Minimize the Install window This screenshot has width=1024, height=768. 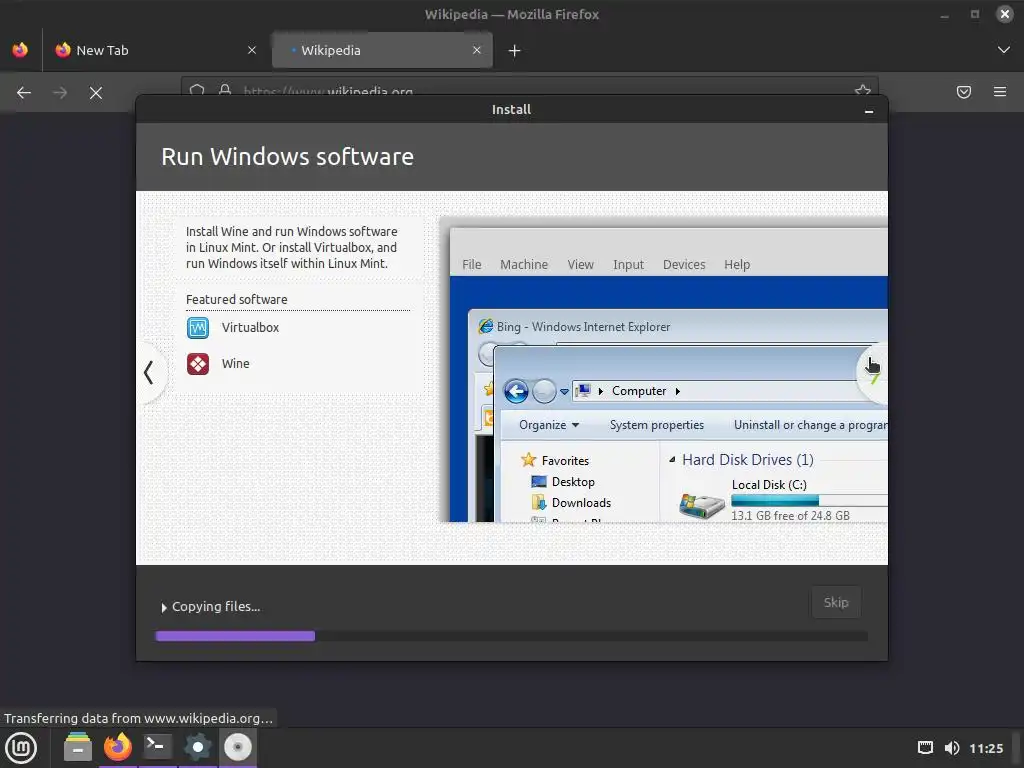(x=869, y=112)
